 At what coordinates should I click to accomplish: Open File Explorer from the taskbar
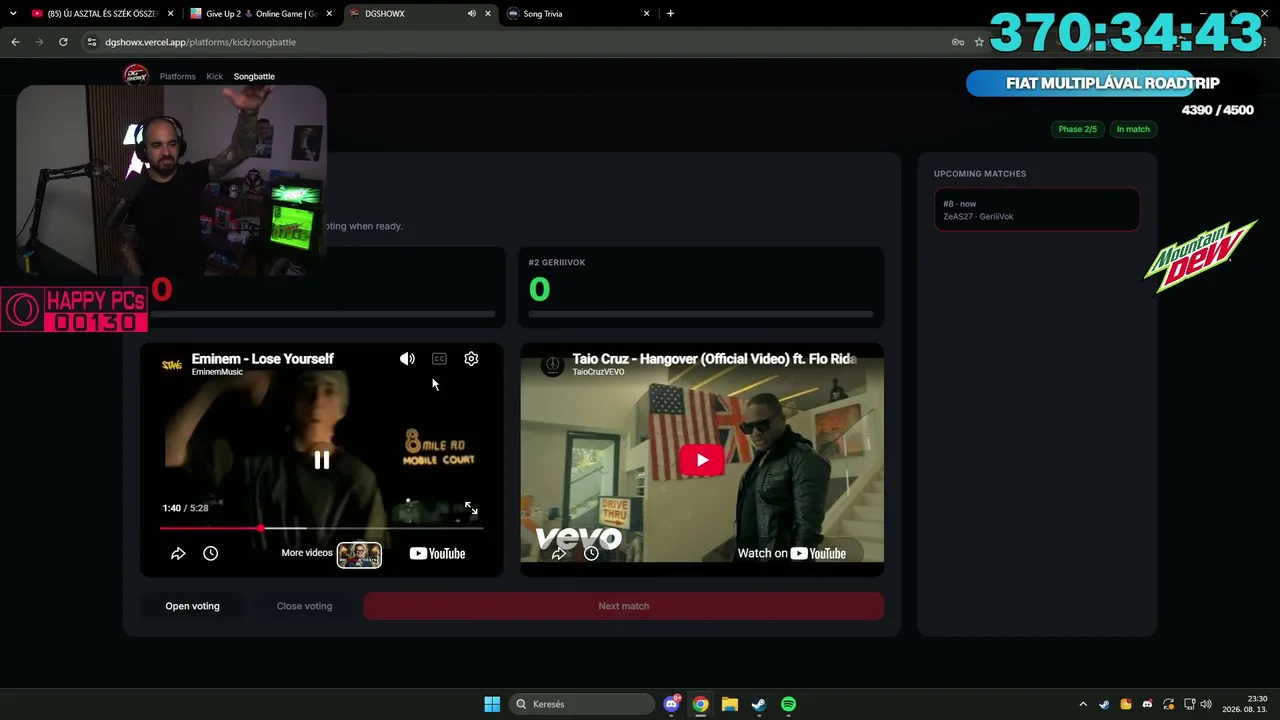[x=730, y=704]
